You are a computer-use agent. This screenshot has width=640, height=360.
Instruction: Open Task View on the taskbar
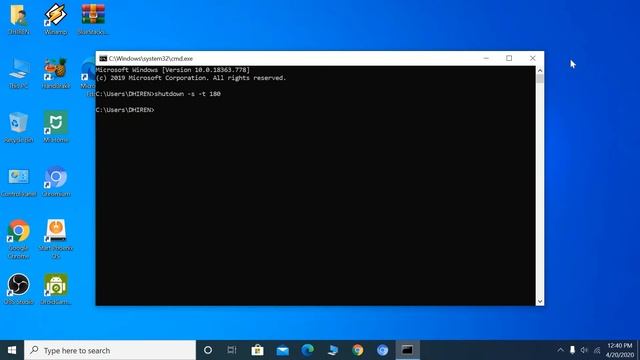point(232,350)
